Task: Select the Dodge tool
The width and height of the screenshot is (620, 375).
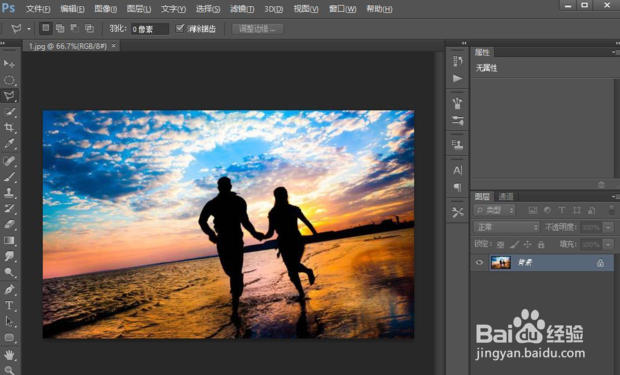Action: pyautogui.click(x=9, y=272)
